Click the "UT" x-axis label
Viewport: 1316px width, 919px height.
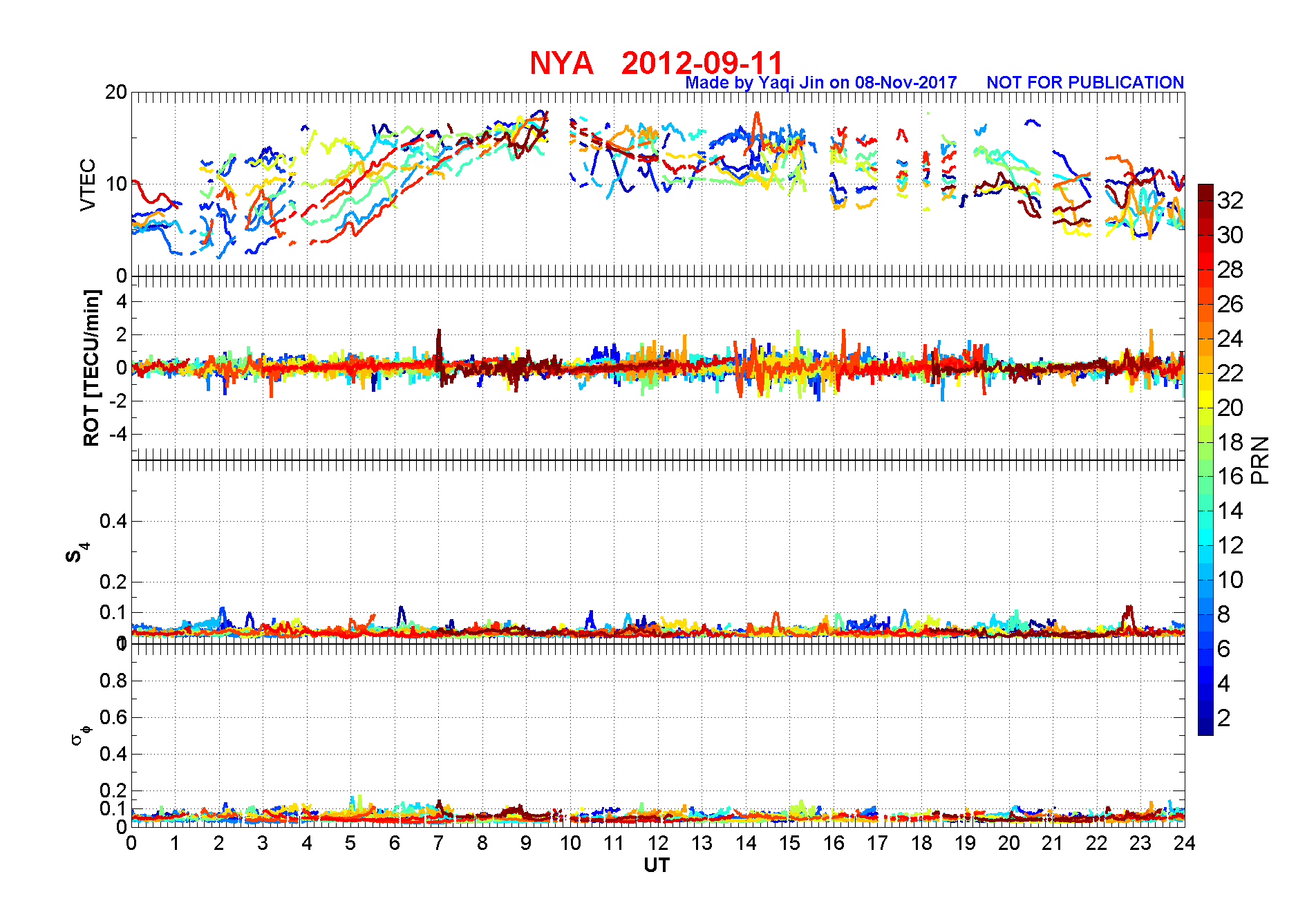(x=657, y=865)
